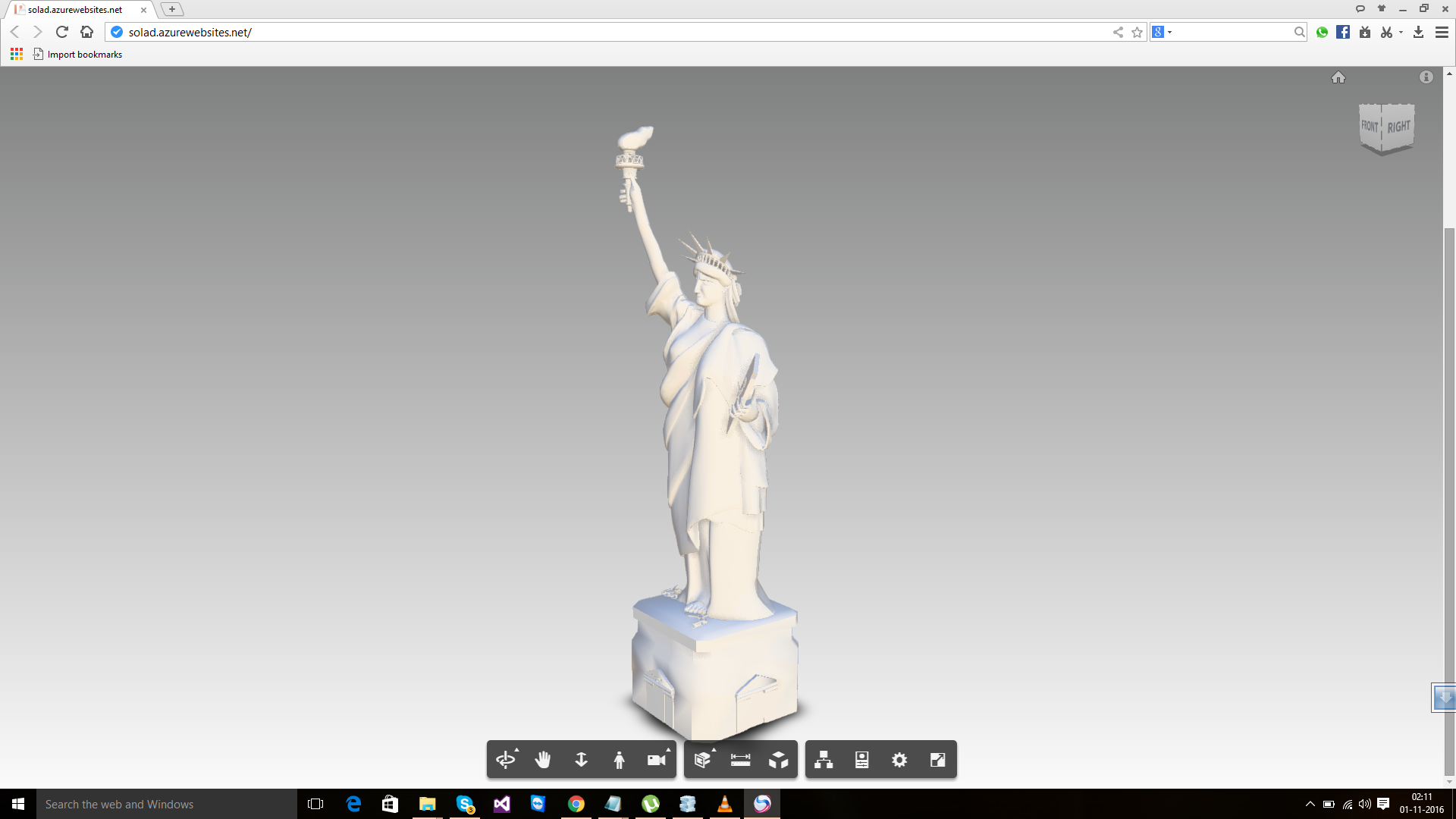The width and height of the screenshot is (1456, 819).
Task: Activate the Pan hand tool
Action: pos(543,760)
